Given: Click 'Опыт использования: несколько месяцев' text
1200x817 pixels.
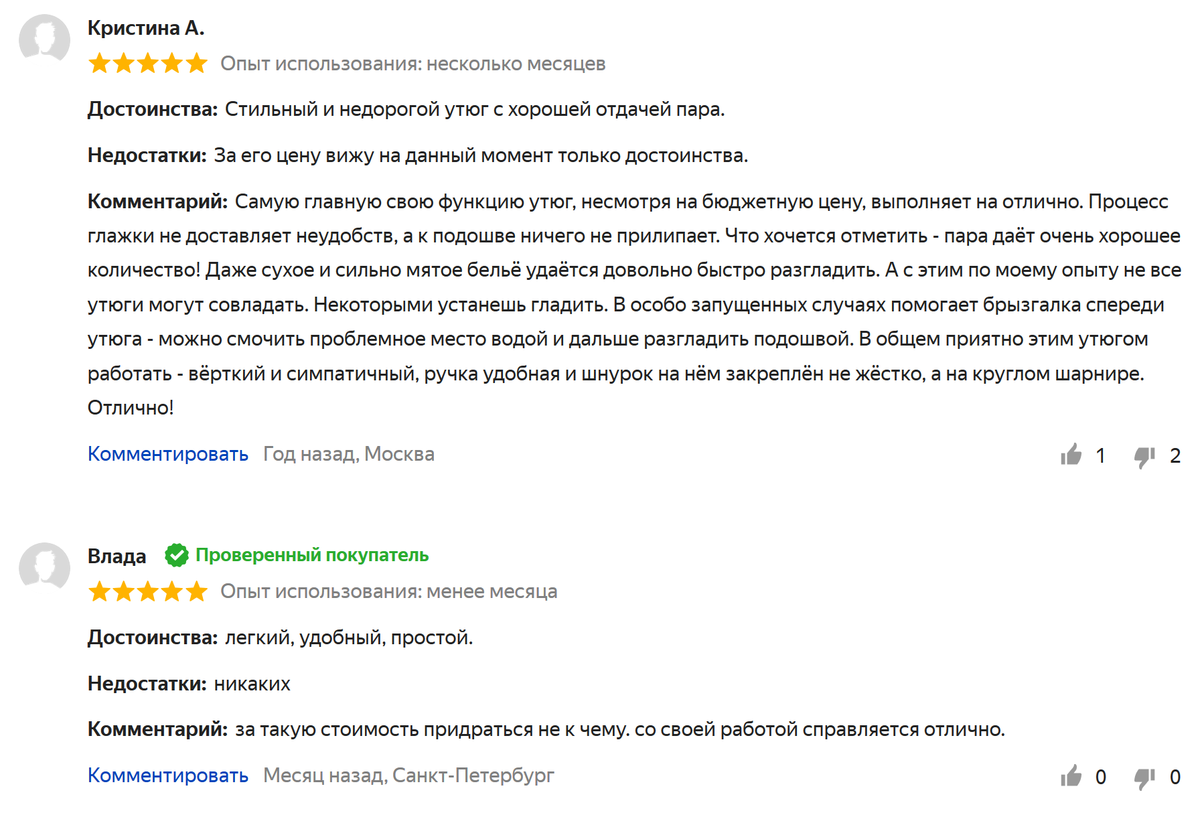Looking at the screenshot, I should pyautogui.click(x=413, y=64).
